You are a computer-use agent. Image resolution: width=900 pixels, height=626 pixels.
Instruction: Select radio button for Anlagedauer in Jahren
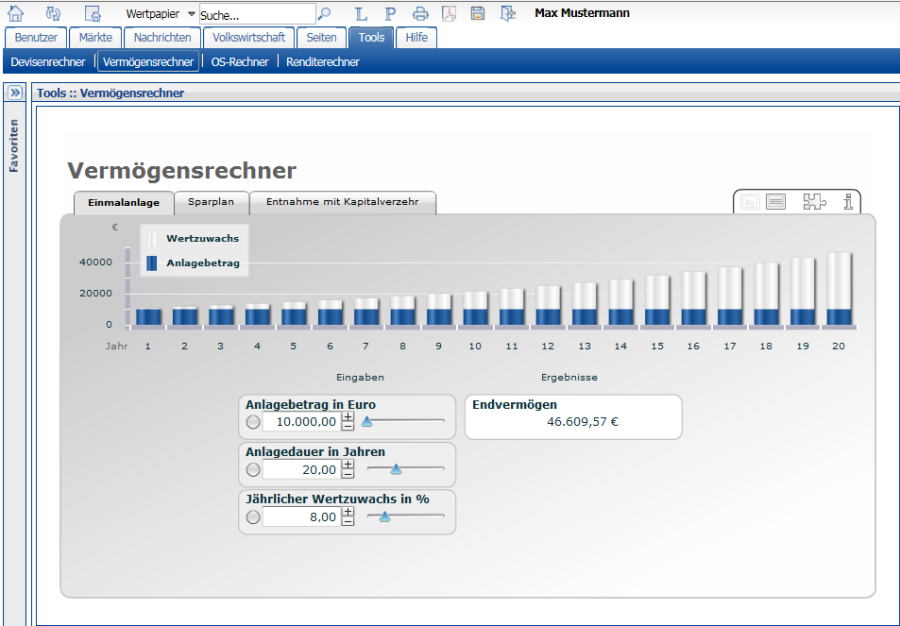[253, 469]
